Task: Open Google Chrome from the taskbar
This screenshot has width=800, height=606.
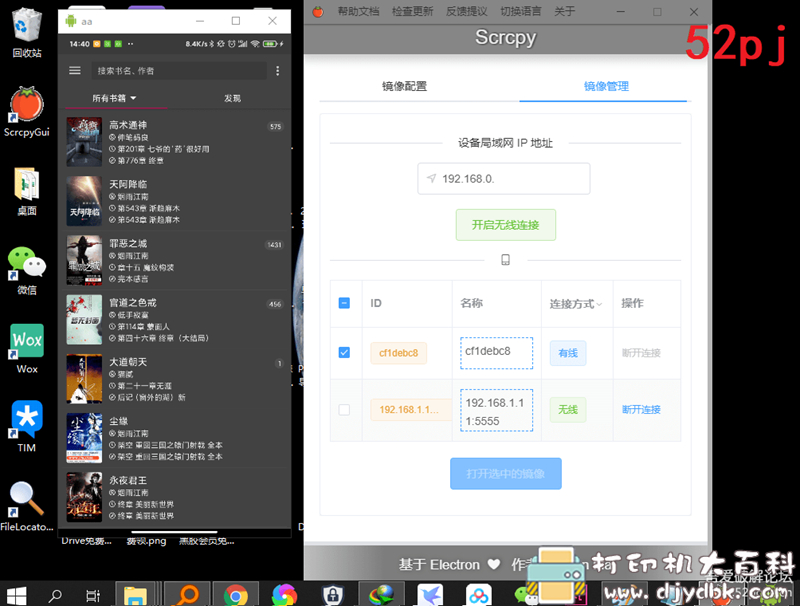Action: click(x=236, y=595)
